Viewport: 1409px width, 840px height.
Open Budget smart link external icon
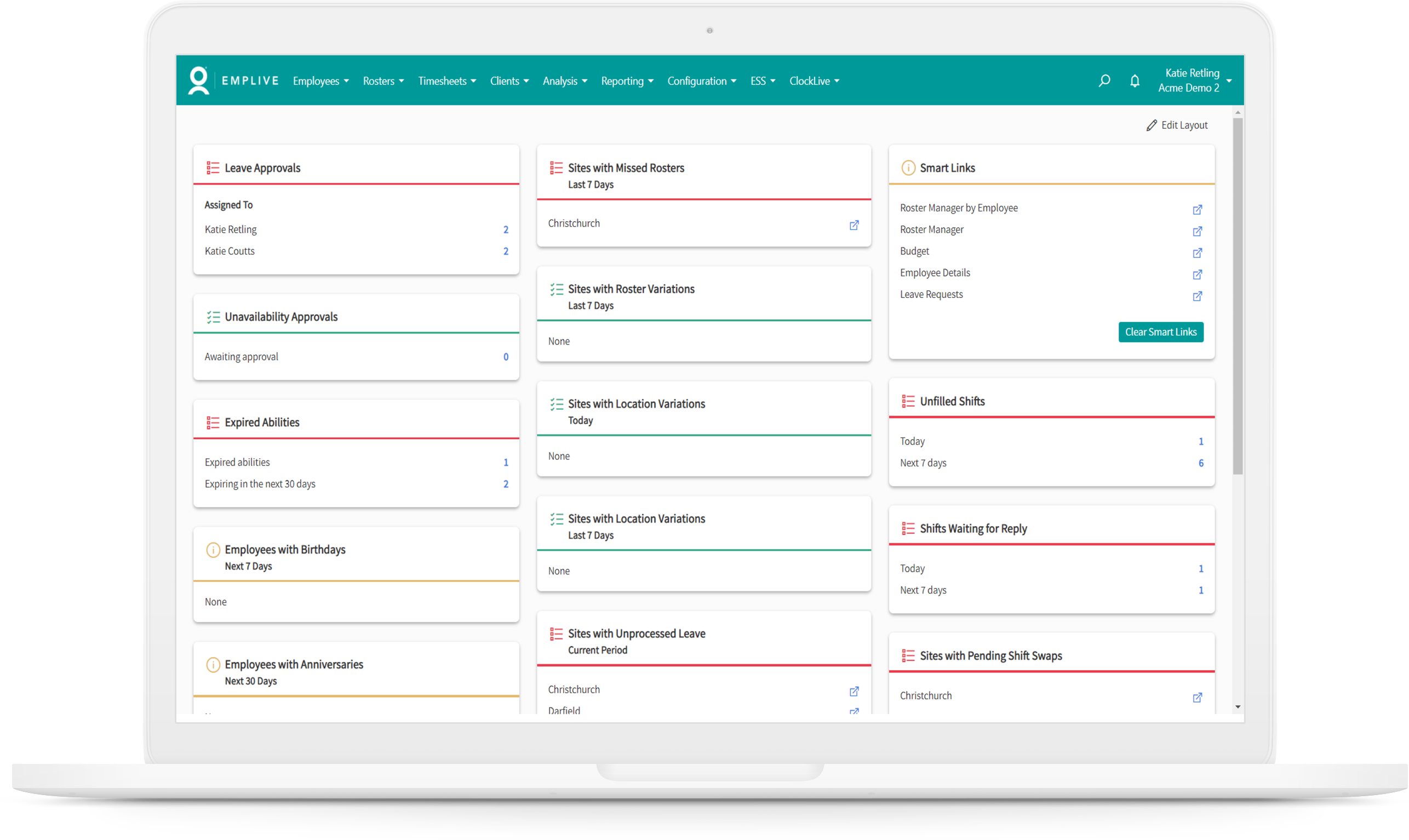point(1198,252)
